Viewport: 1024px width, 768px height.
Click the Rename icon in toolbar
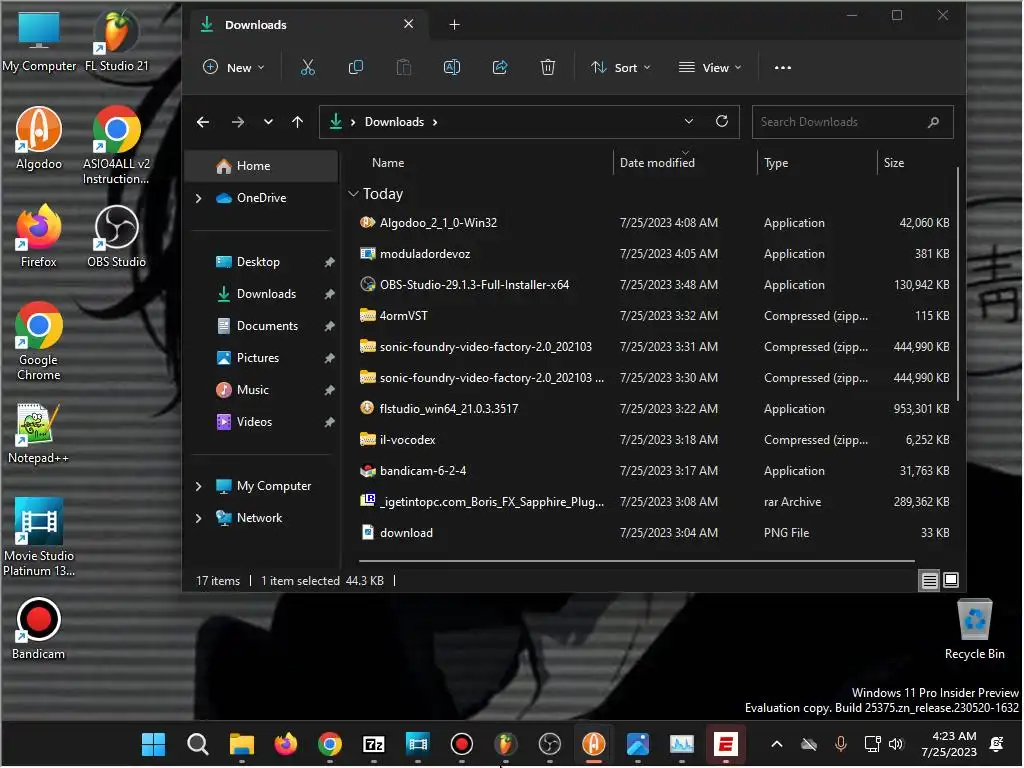coord(452,67)
